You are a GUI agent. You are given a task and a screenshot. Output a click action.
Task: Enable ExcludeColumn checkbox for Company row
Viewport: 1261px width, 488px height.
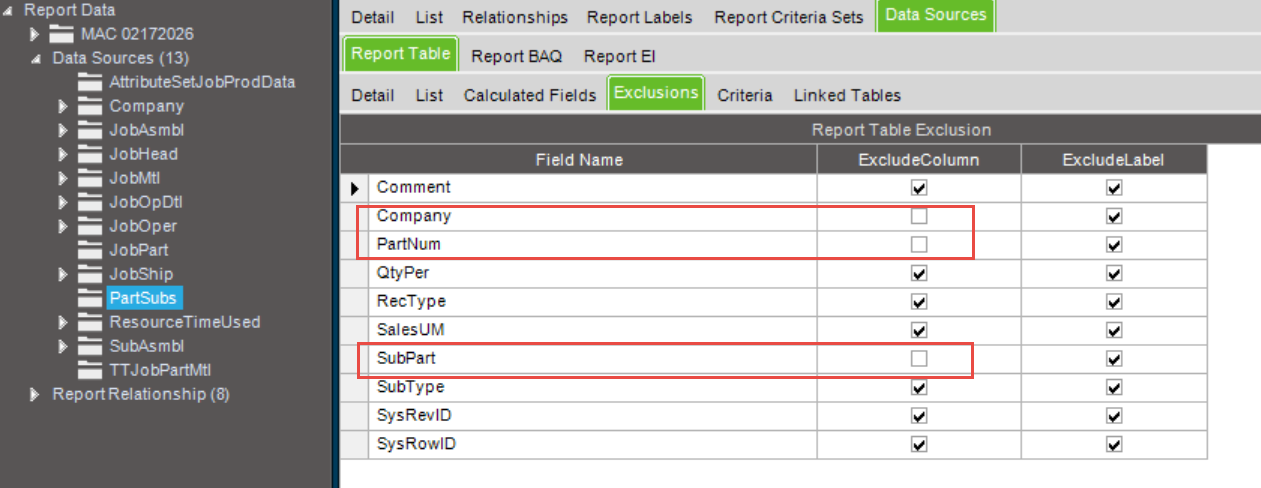[x=919, y=216]
